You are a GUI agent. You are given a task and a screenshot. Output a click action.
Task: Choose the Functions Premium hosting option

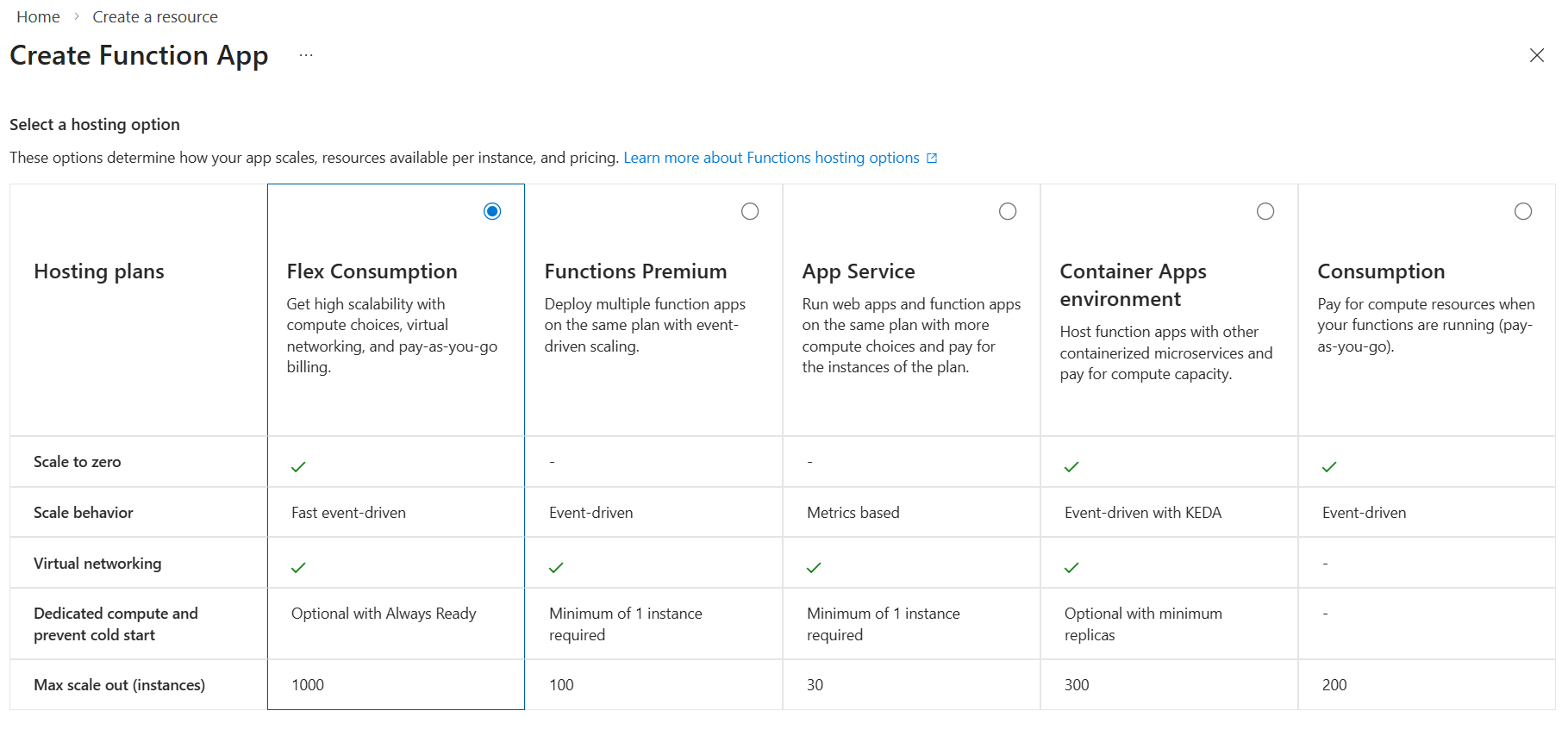[x=750, y=211]
